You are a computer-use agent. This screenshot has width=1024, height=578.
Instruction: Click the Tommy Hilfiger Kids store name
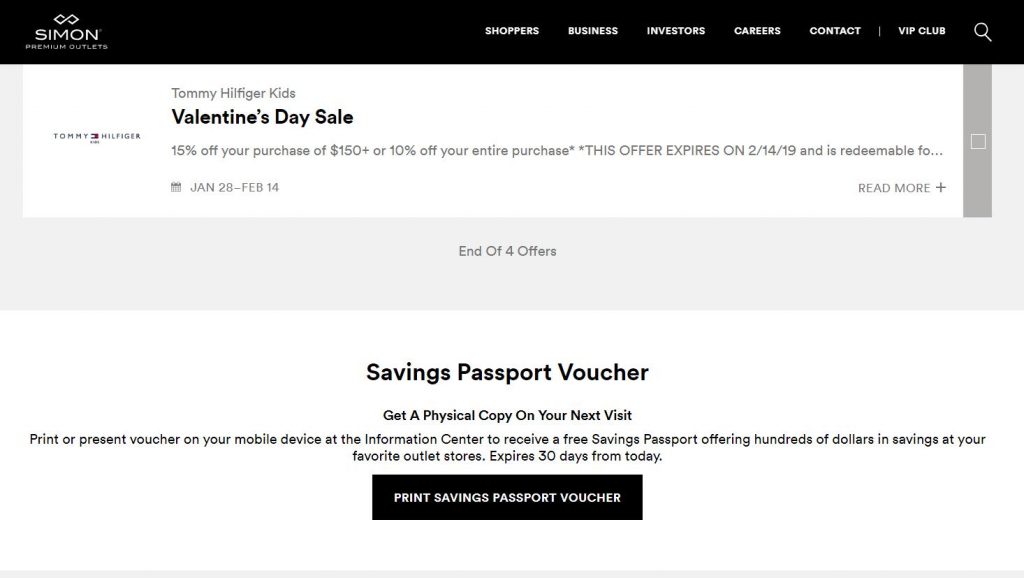click(234, 93)
